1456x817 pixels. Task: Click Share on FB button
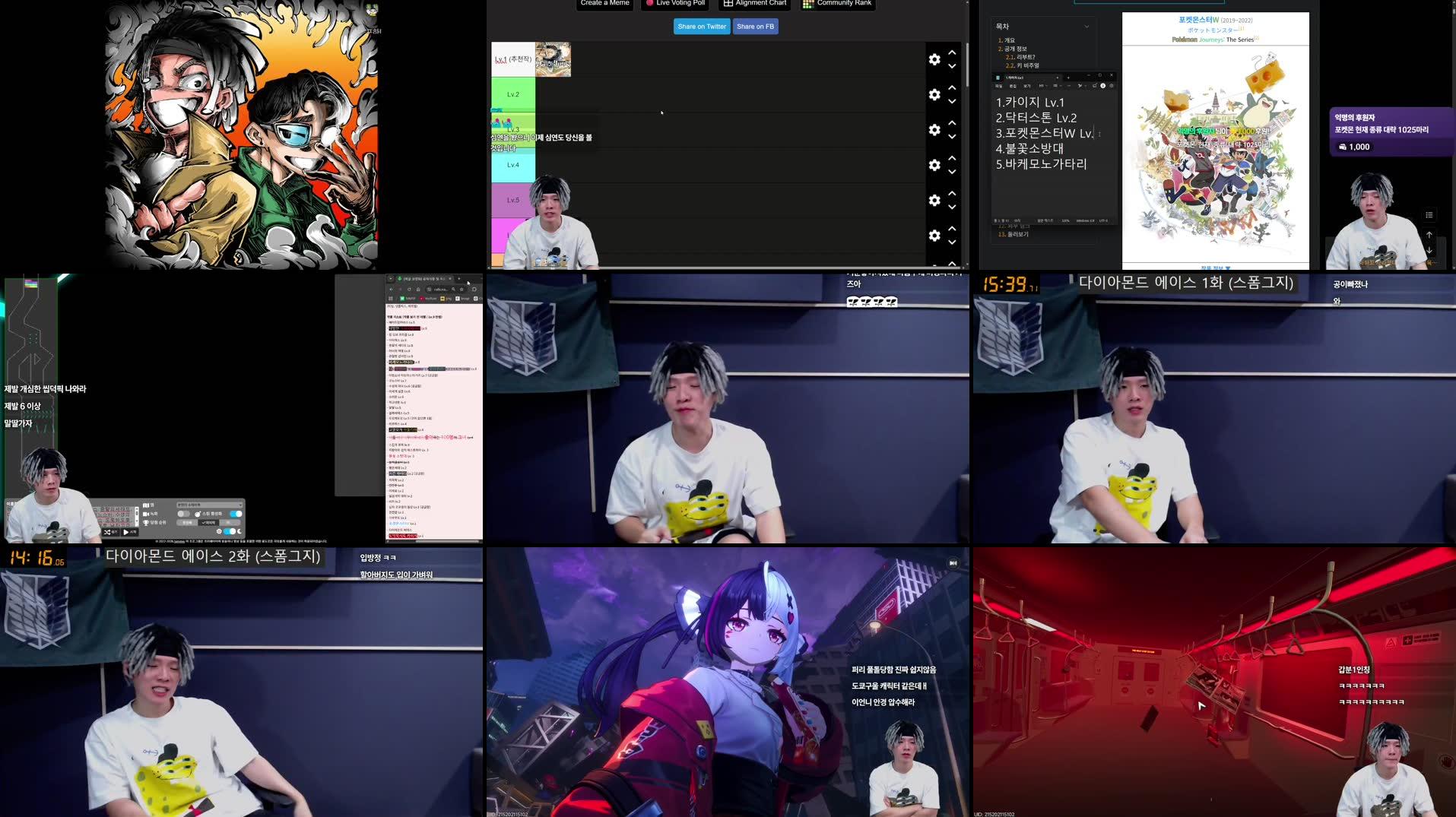click(x=755, y=27)
